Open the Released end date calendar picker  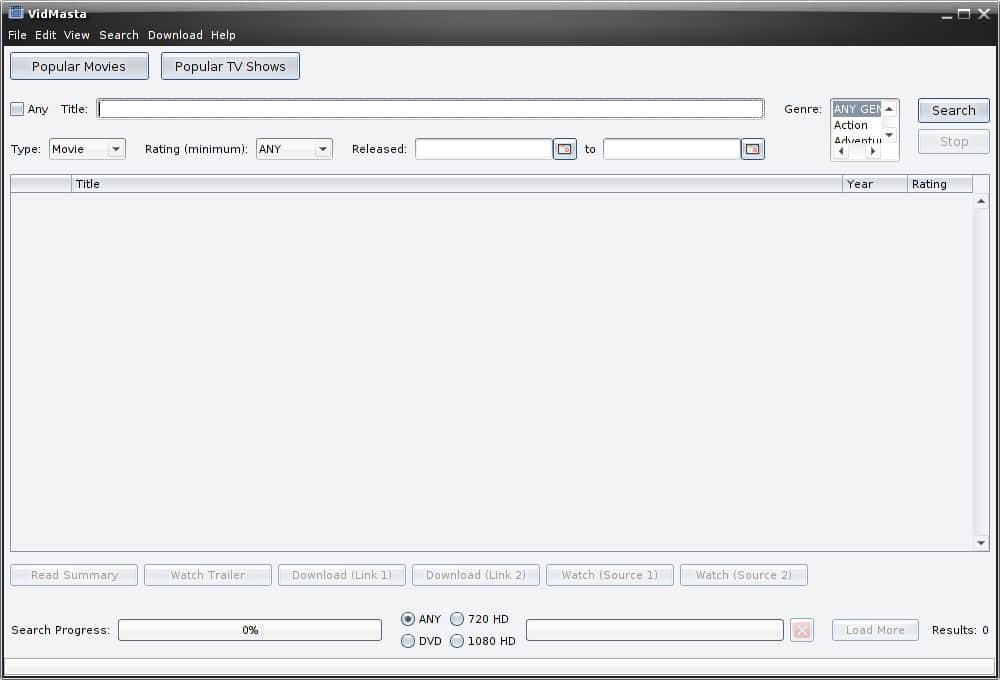753,149
